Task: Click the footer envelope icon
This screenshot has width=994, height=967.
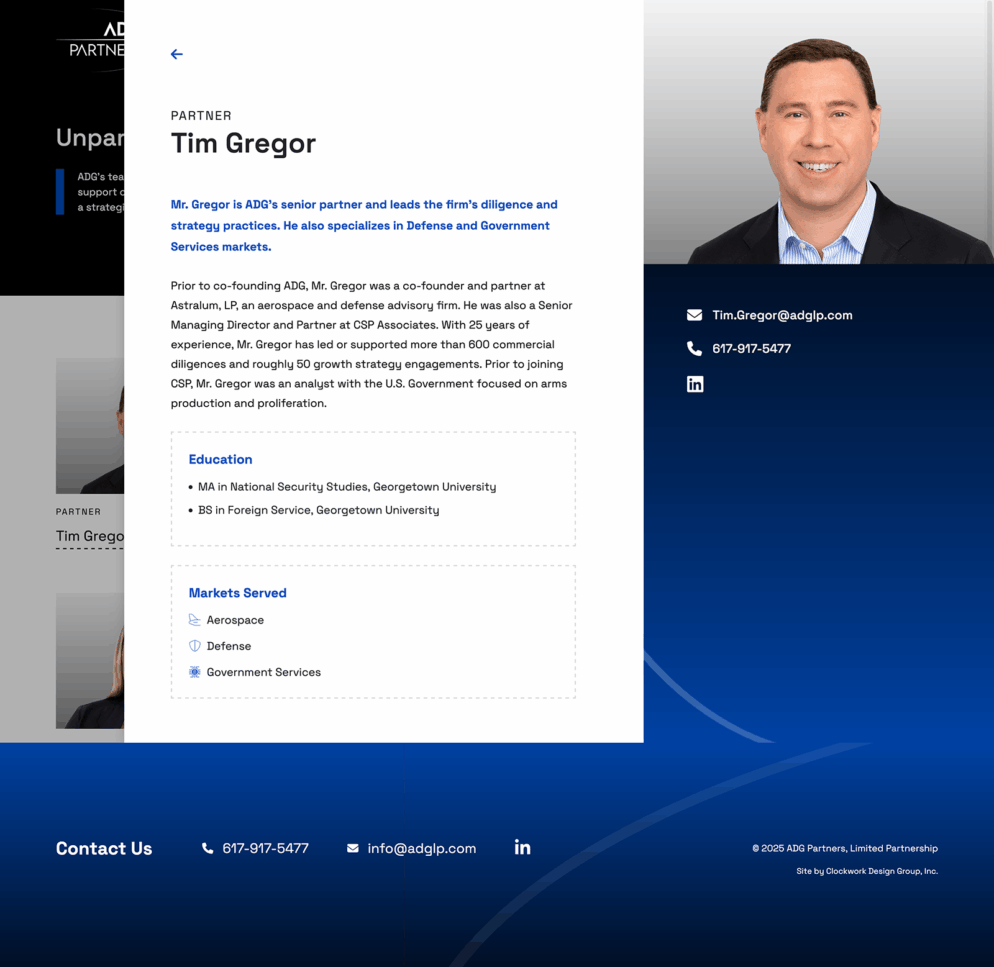Action: coord(352,848)
